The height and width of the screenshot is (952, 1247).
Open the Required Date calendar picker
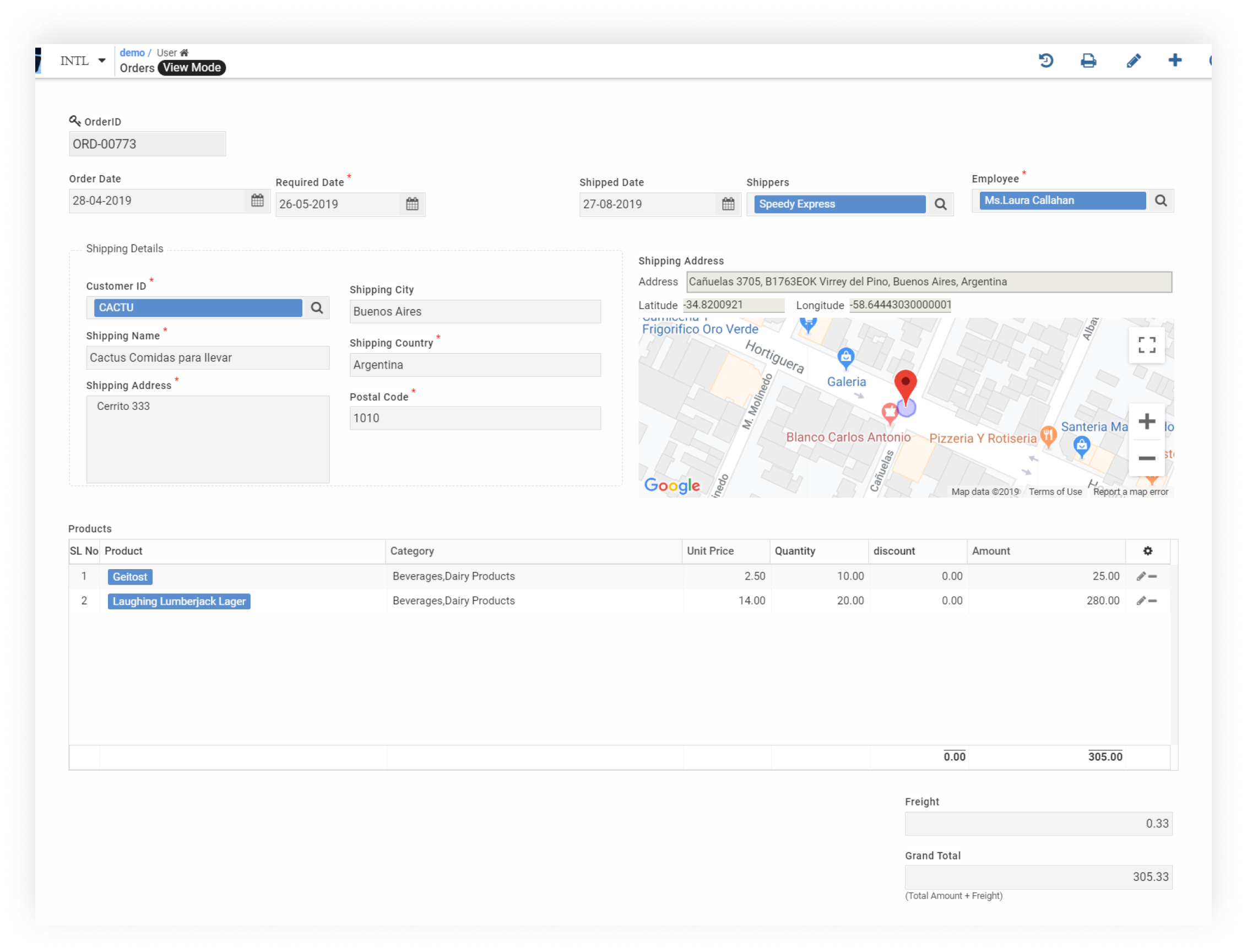pos(412,204)
